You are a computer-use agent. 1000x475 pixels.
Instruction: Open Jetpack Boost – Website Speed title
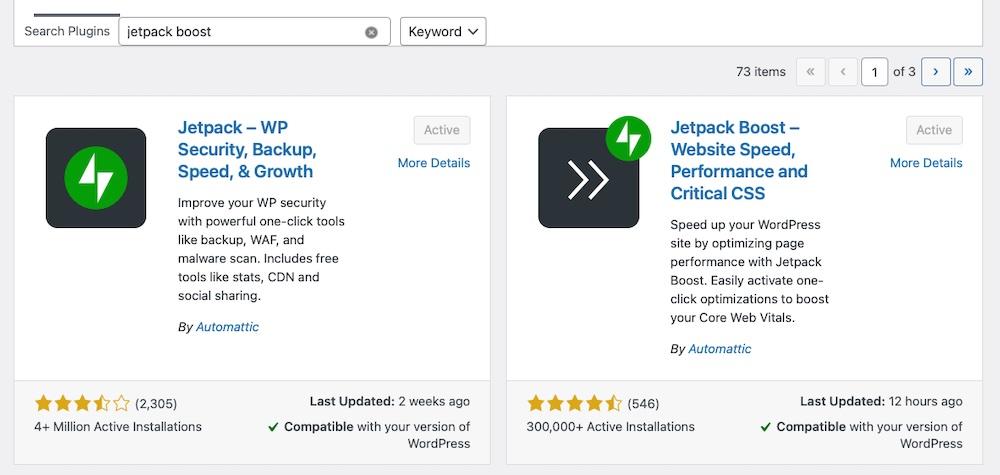pyautogui.click(x=739, y=160)
